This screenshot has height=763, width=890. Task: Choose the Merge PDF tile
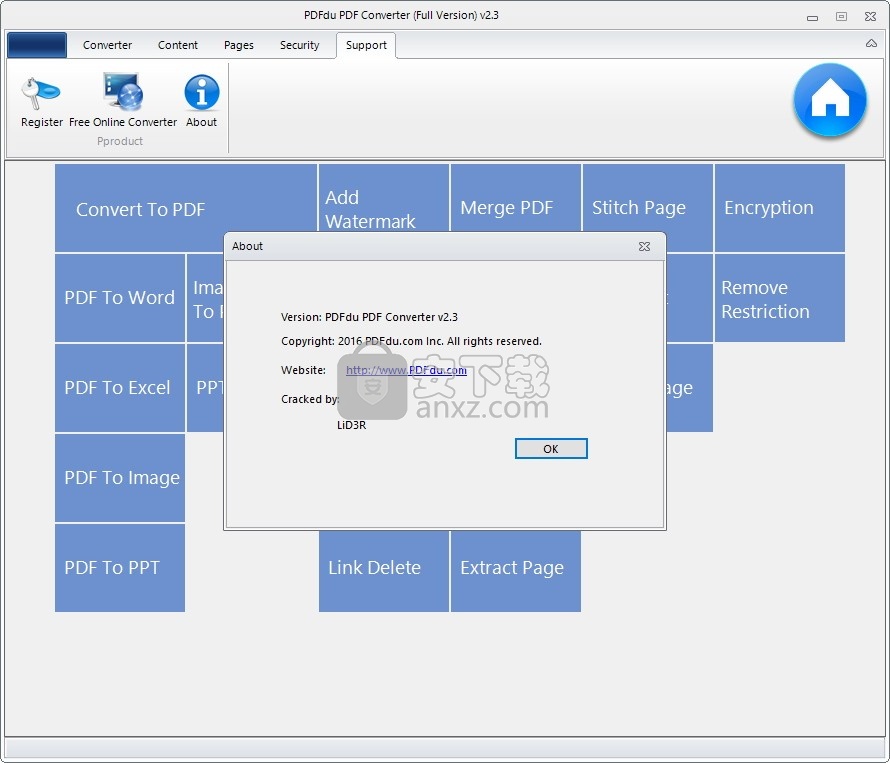pyautogui.click(x=515, y=198)
